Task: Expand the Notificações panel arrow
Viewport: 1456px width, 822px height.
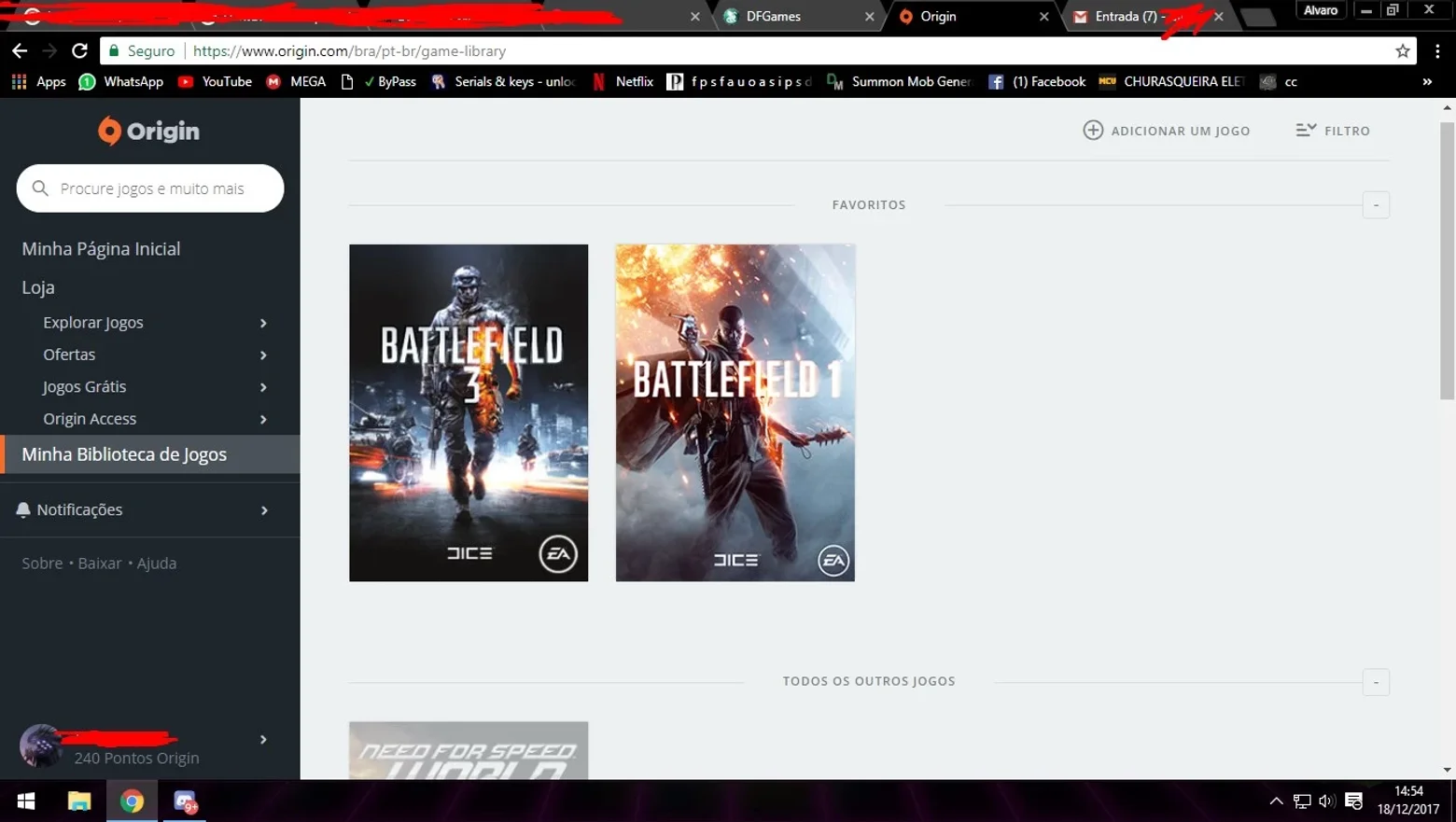Action: (264, 510)
